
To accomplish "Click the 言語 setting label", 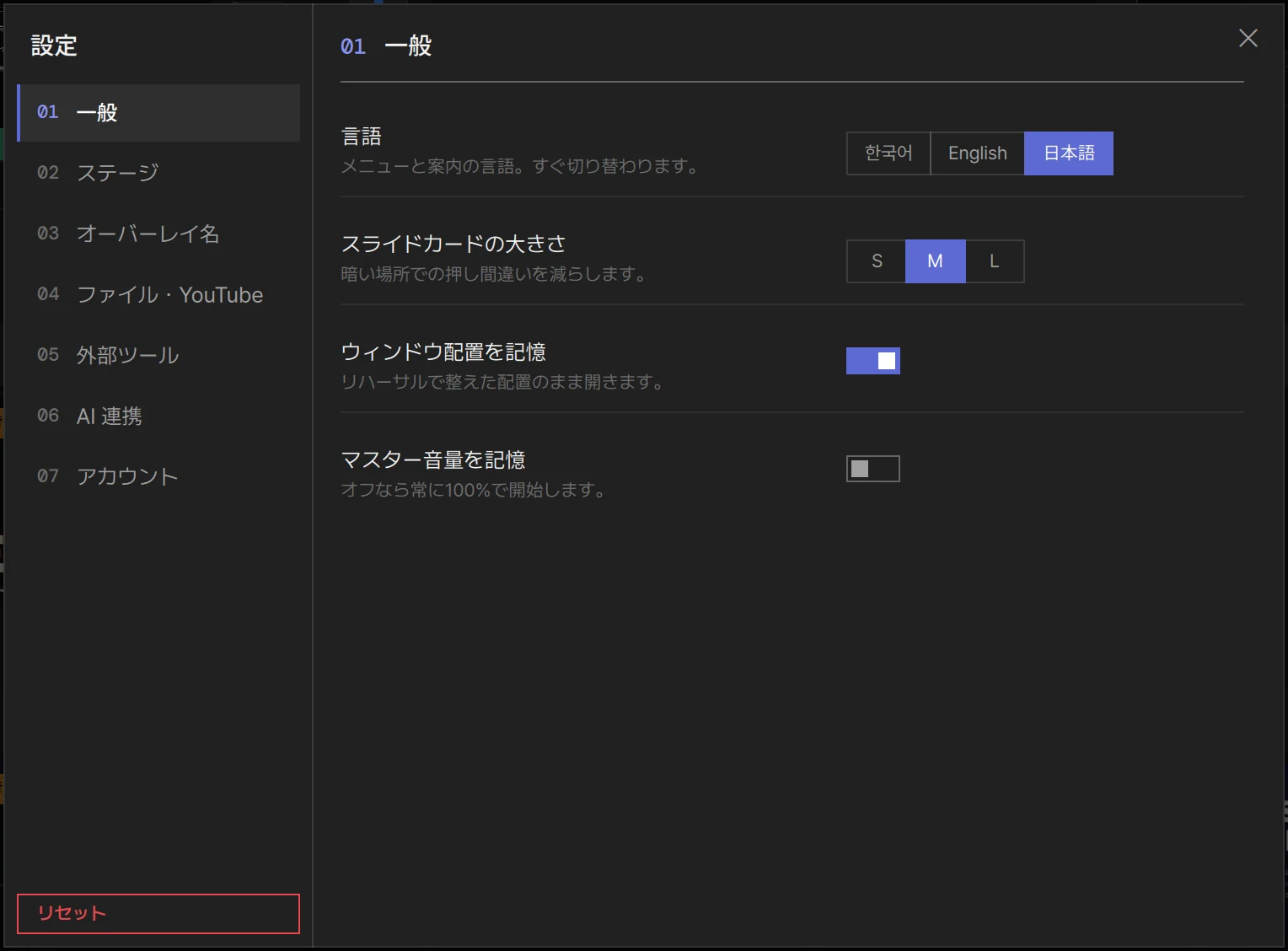I will coord(362,137).
